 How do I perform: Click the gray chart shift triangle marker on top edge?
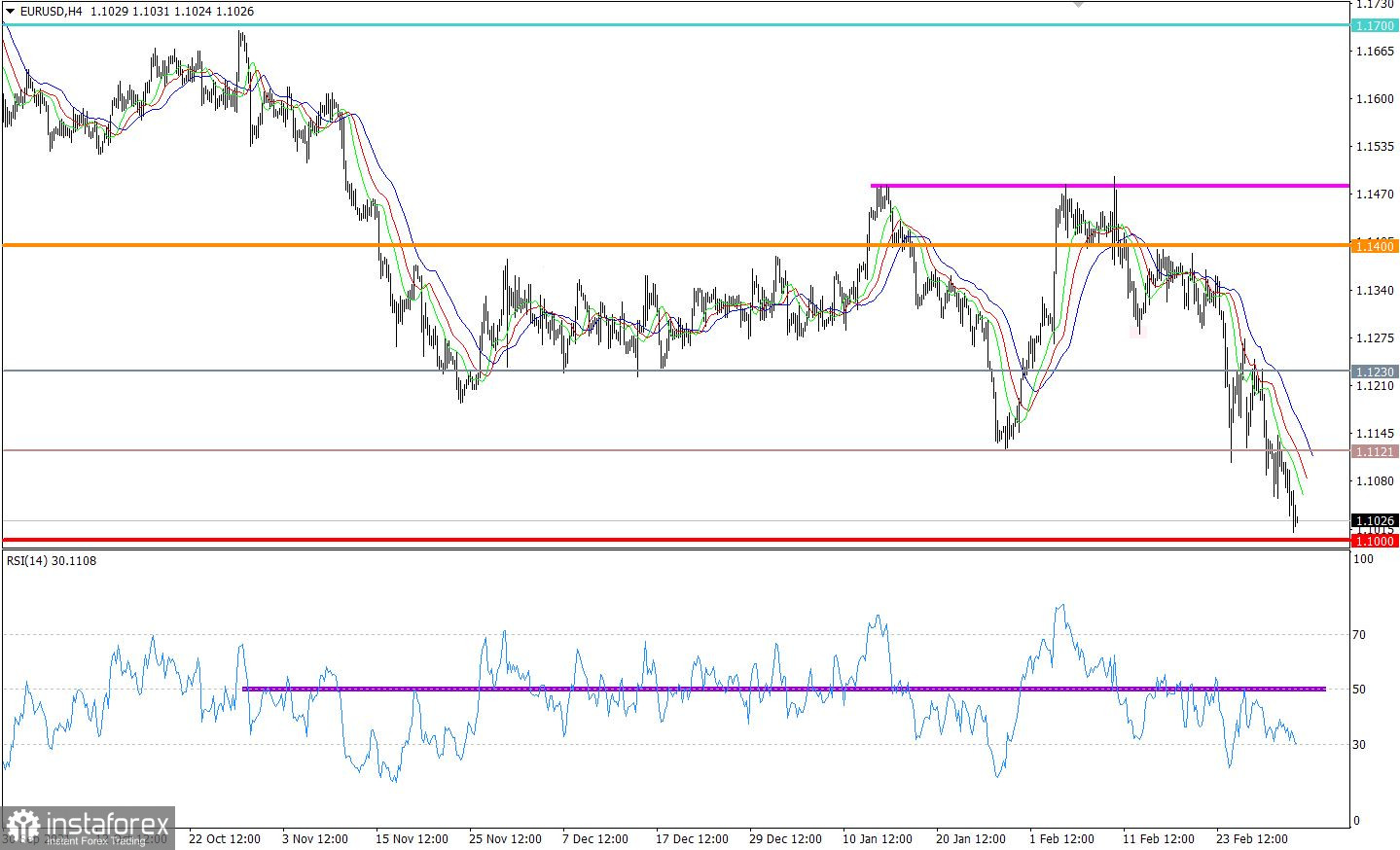coord(1078,4)
